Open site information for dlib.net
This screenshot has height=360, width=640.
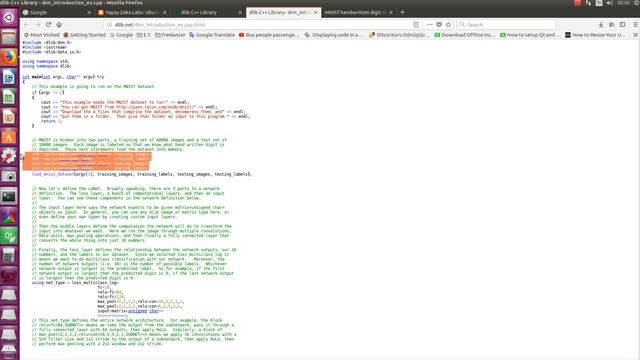pyautogui.click(x=109, y=24)
